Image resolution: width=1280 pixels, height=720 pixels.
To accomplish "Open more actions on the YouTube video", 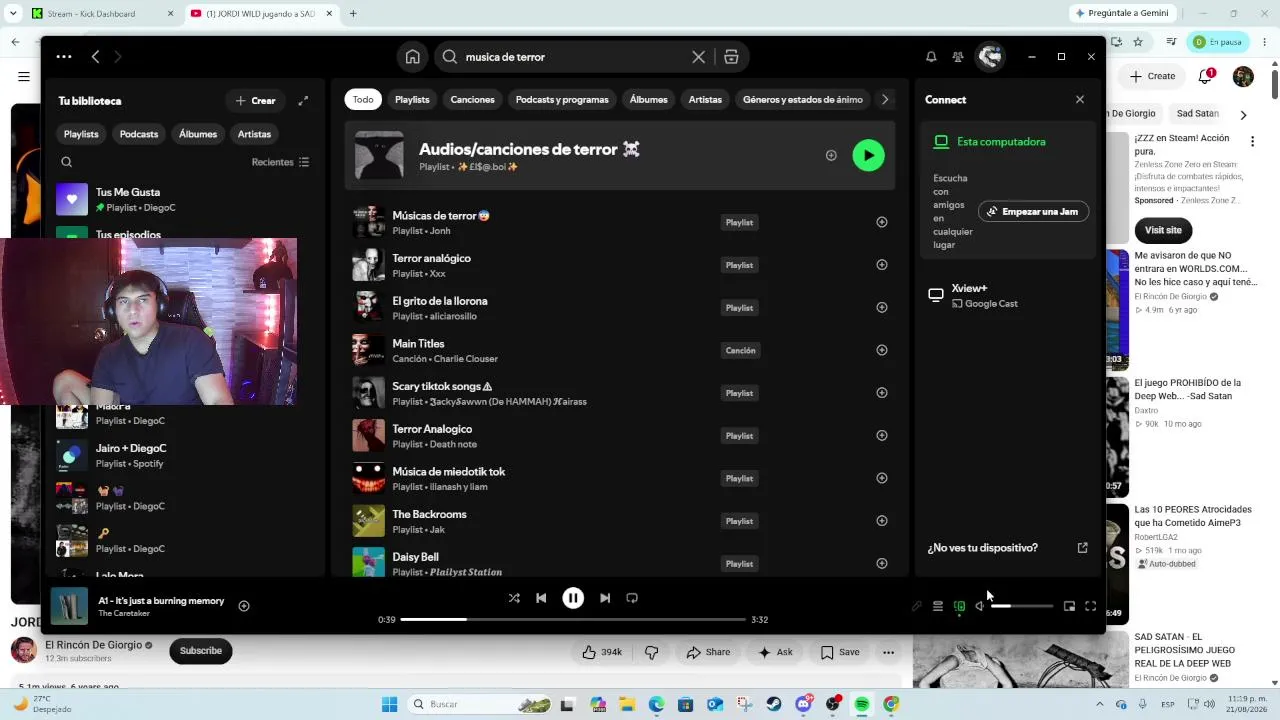I will tap(888, 652).
